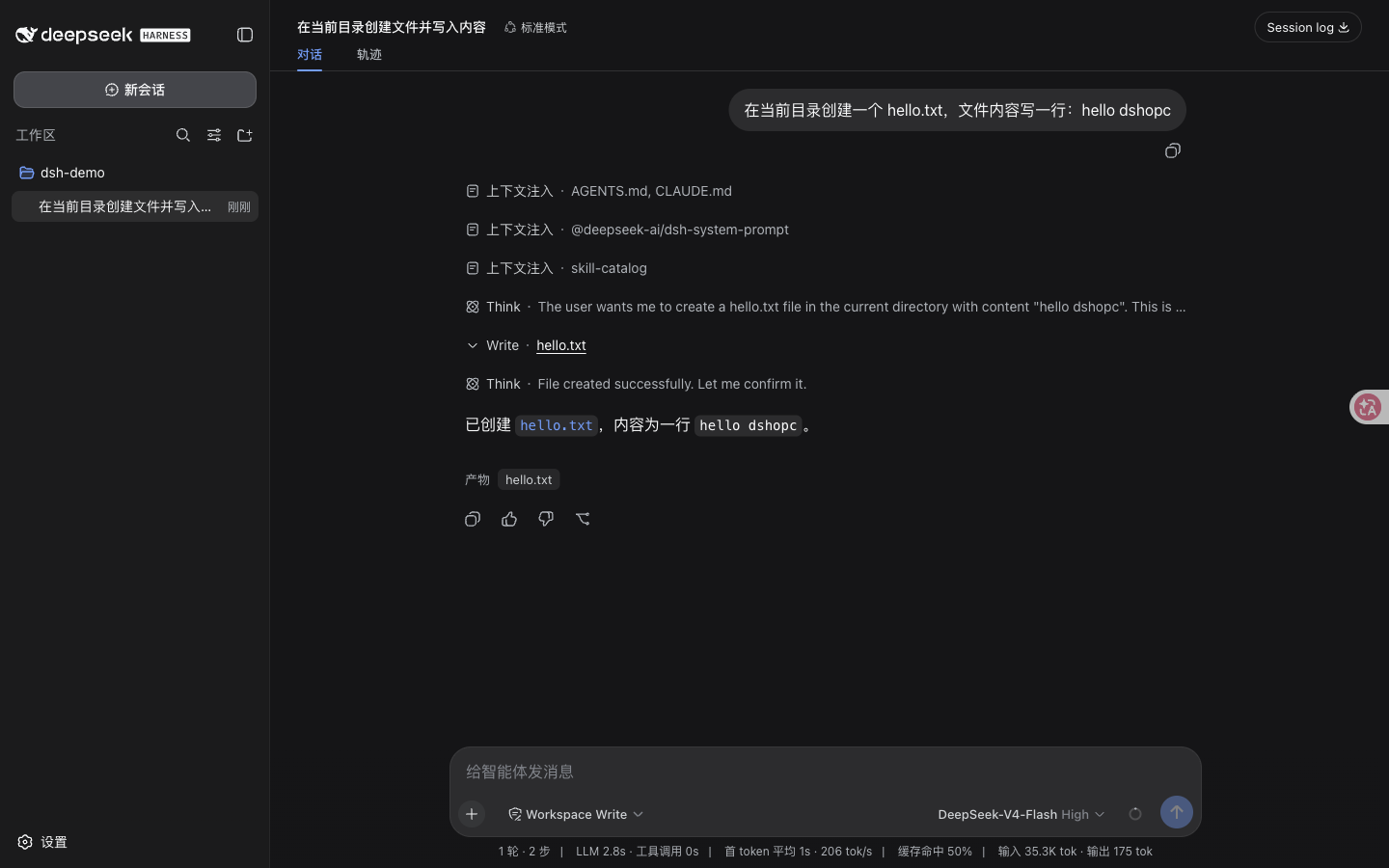This screenshot has width=1389, height=868.
Task: Give thumbs down to the response
Action: 546,519
